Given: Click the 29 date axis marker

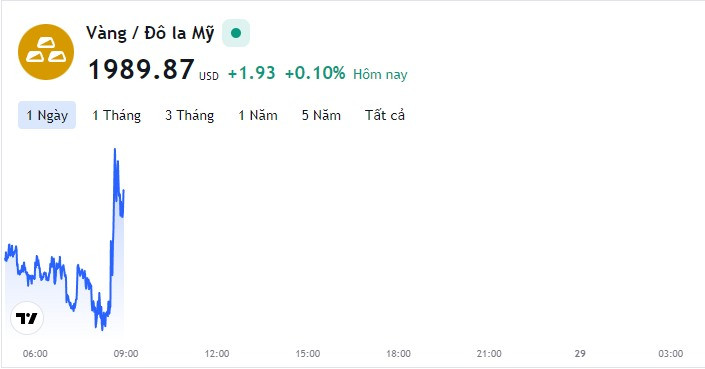Looking at the screenshot, I should coord(580,354).
